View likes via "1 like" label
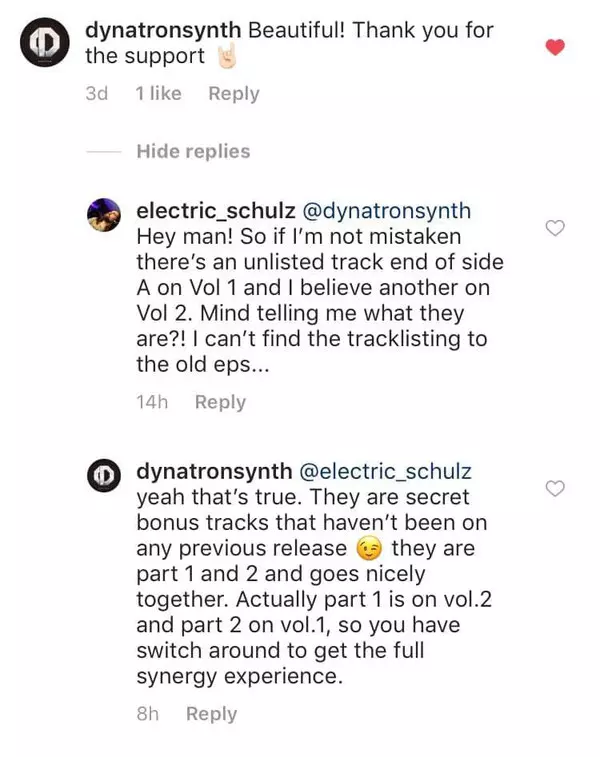The width and height of the screenshot is (600, 757). coord(158,94)
